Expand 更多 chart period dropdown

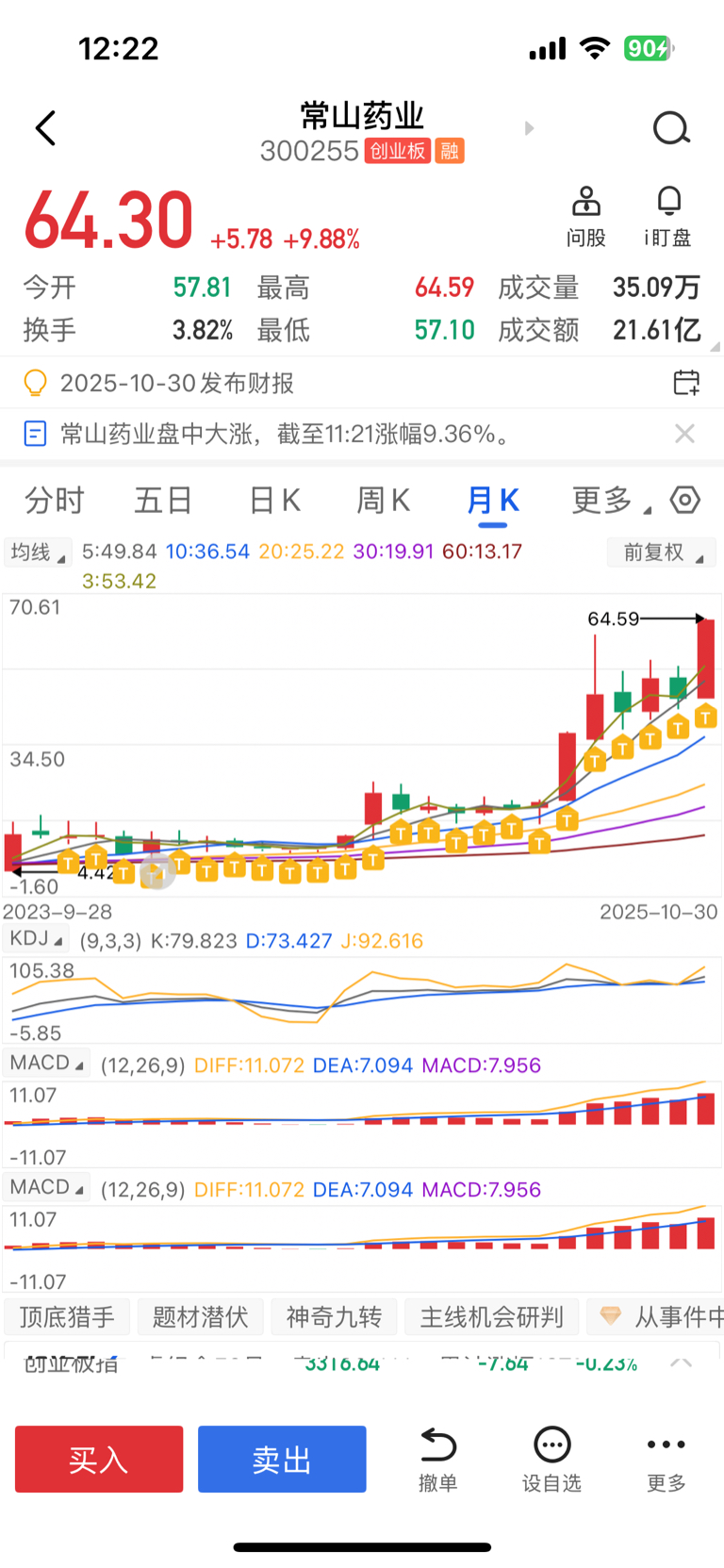point(610,500)
